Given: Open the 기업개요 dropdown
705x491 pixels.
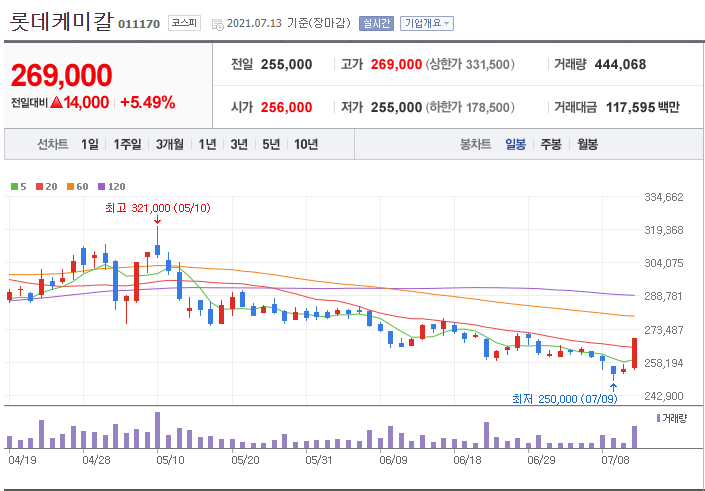Looking at the screenshot, I should tap(427, 24).
